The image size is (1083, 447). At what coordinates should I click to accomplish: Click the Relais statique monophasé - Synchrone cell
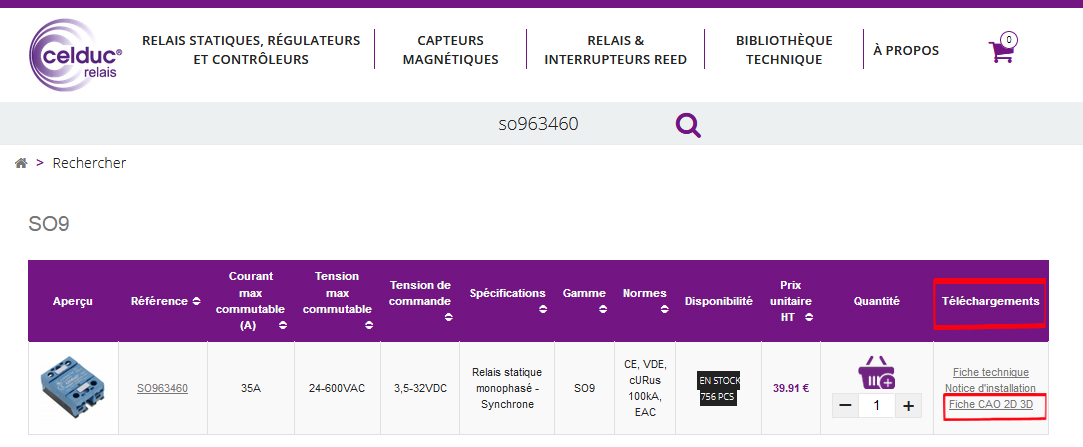pos(507,388)
